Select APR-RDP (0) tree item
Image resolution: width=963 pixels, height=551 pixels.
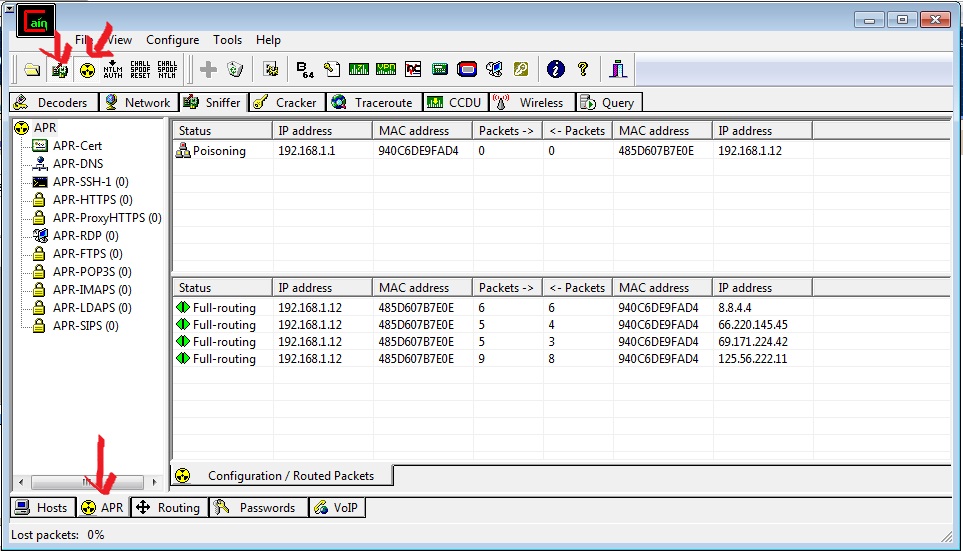click(85, 236)
